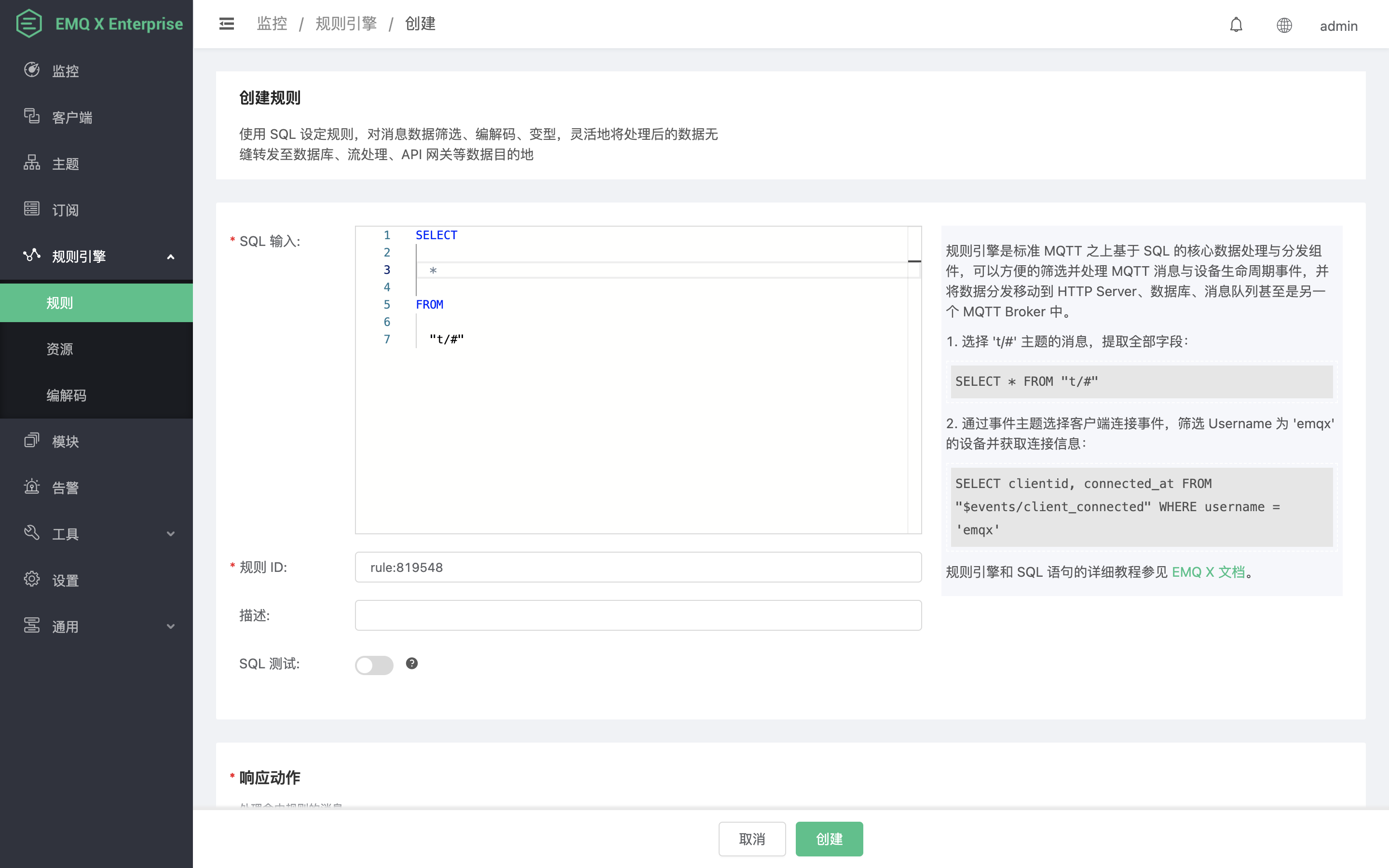Screen dimensions: 1389x868
Task: Click the EMQ X Enterprise logo
Action: pyautogui.click(x=99, y=24)
